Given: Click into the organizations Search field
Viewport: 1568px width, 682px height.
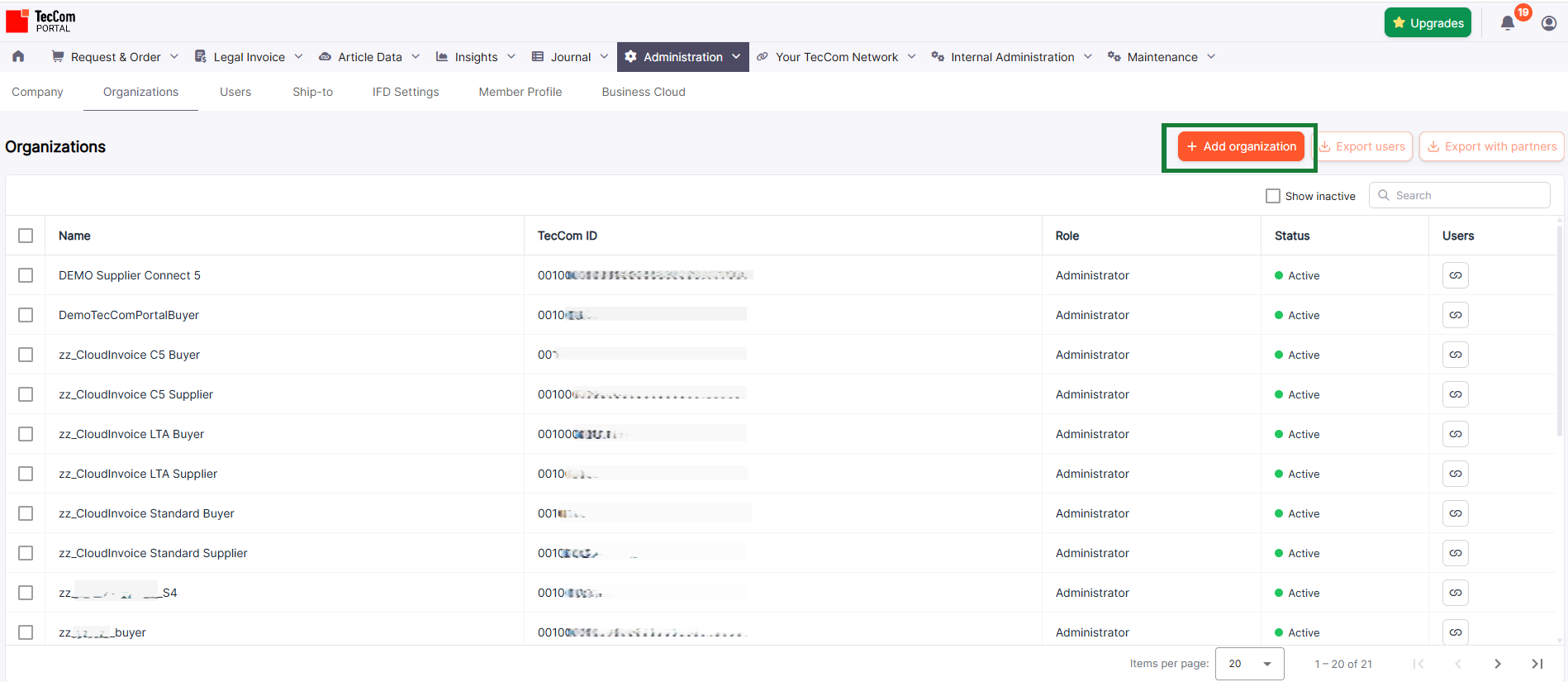Looking at the screenshot, I should tap(1460, 195).
